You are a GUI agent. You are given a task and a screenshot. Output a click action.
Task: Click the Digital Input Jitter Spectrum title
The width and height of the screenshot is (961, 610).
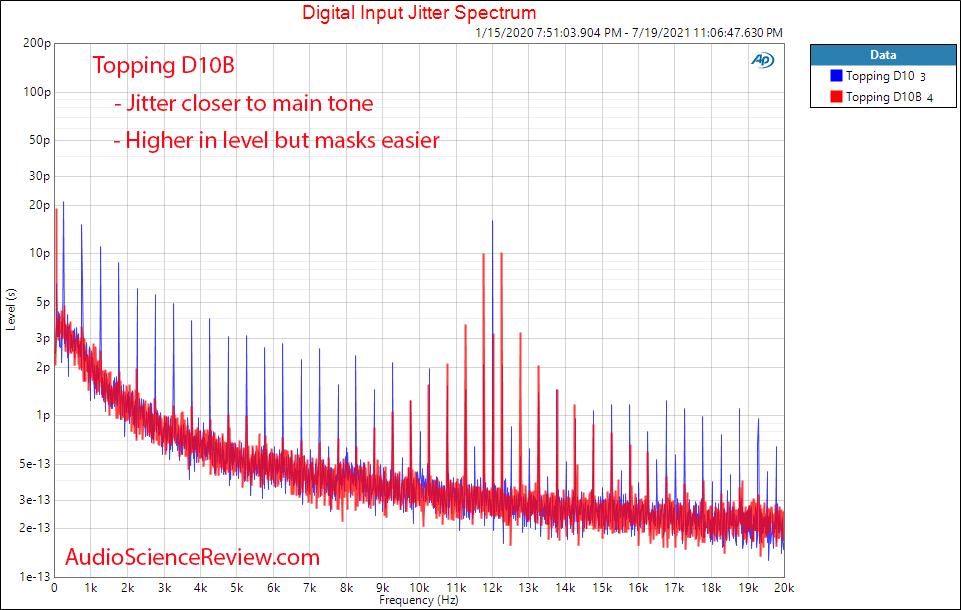[419, 12]
